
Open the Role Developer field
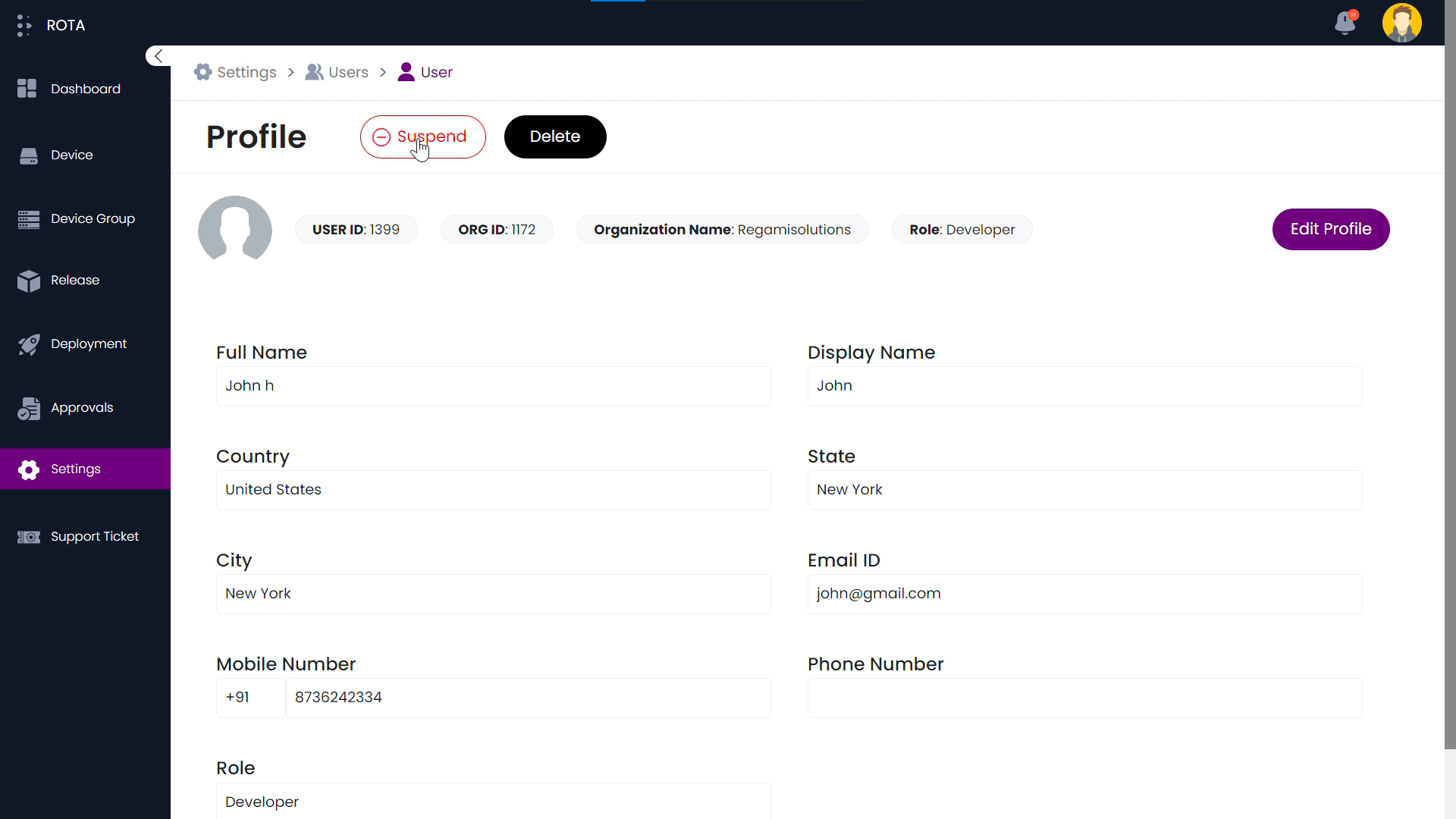pyautogui.click(x=493, y=802)
